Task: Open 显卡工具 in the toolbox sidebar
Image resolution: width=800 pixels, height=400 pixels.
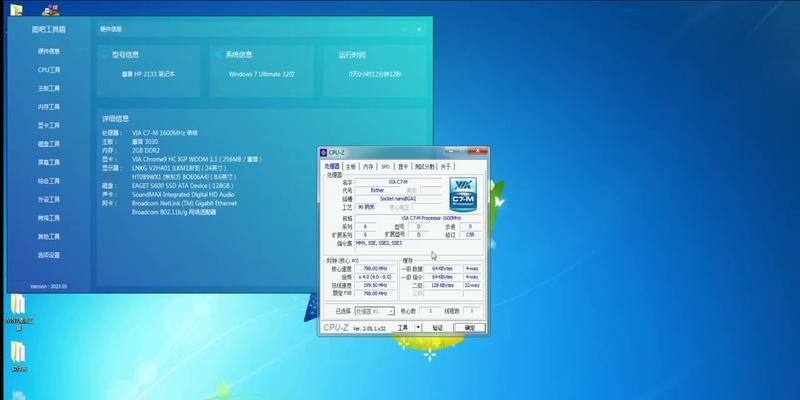Action: [x=49, y=126]
